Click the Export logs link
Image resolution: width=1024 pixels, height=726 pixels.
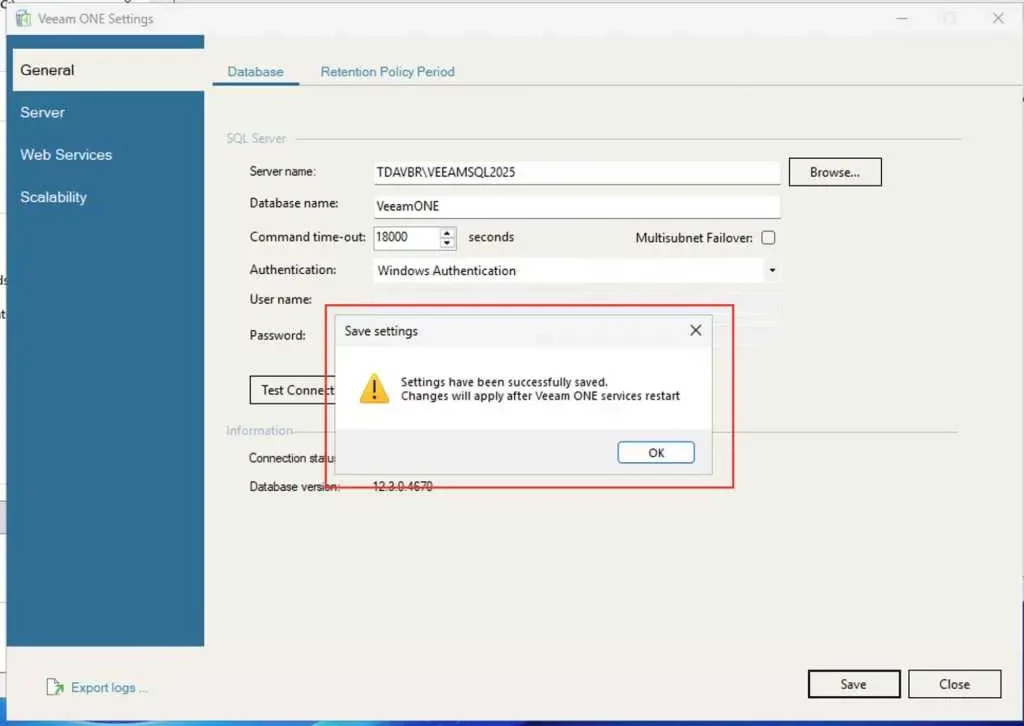tap(109, 687)
